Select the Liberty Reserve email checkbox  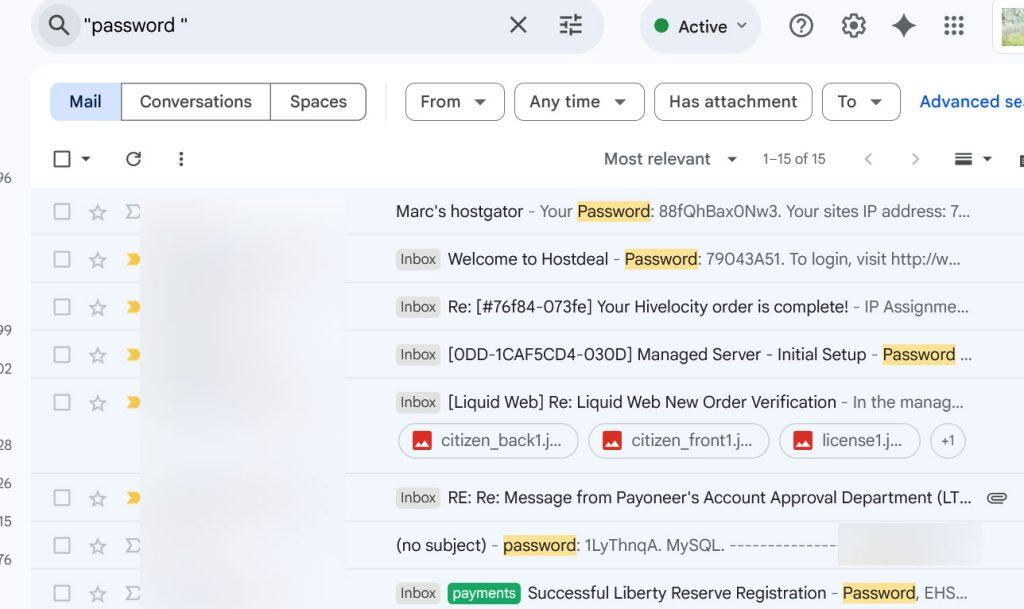(62, 593)
